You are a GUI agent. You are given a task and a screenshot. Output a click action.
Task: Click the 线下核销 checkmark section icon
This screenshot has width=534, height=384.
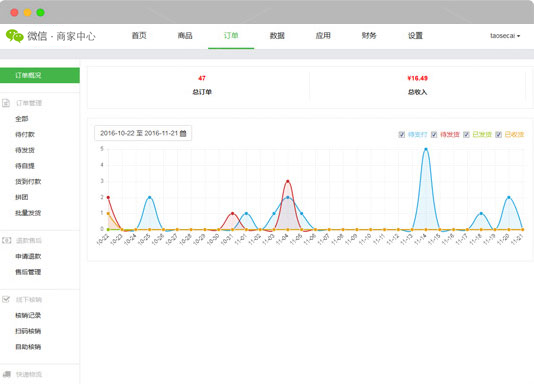click(x=6, y=300)
